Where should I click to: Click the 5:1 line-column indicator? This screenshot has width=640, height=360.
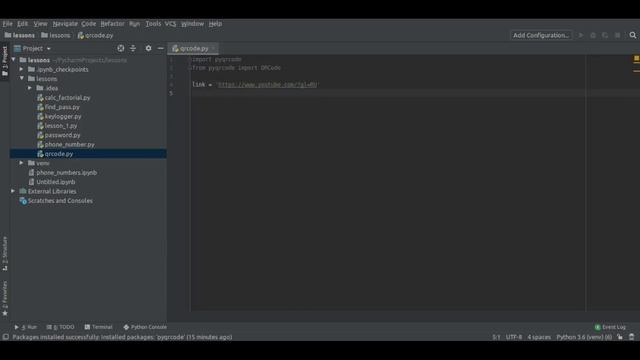[496, 337]
